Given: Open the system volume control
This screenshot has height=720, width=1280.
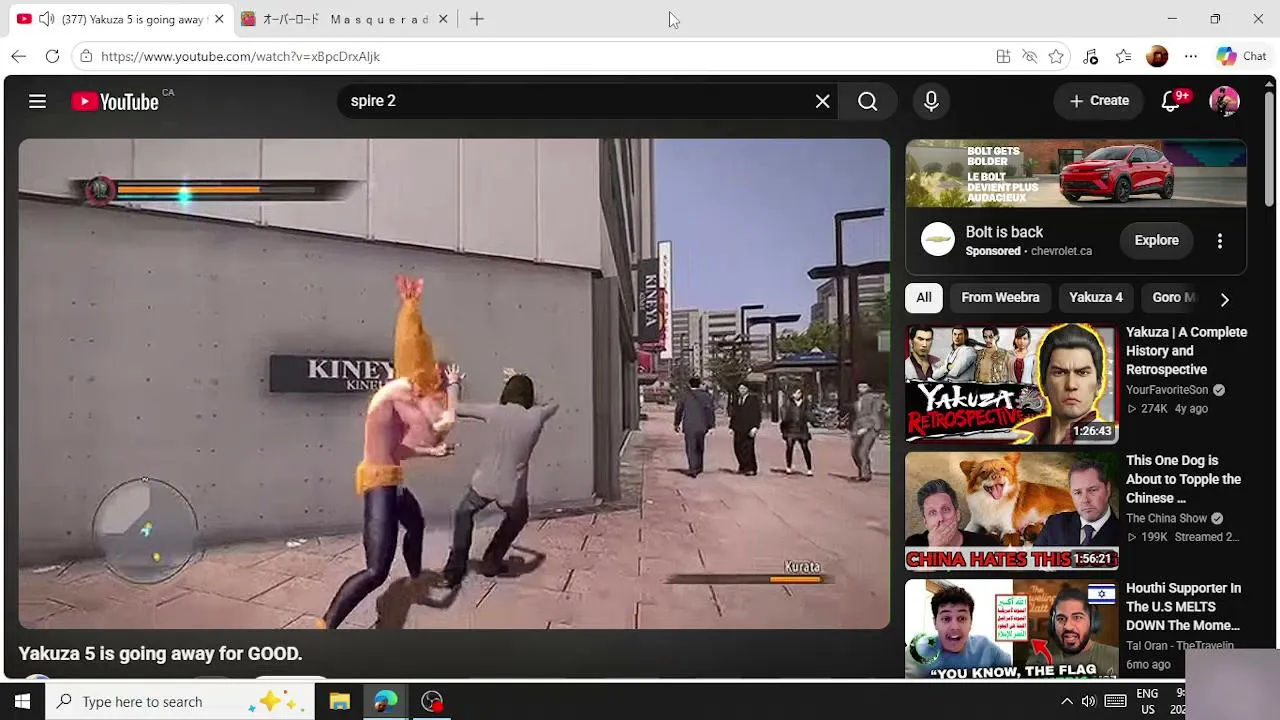Looking at the screenshot, I should click(x=1089, y=701).
